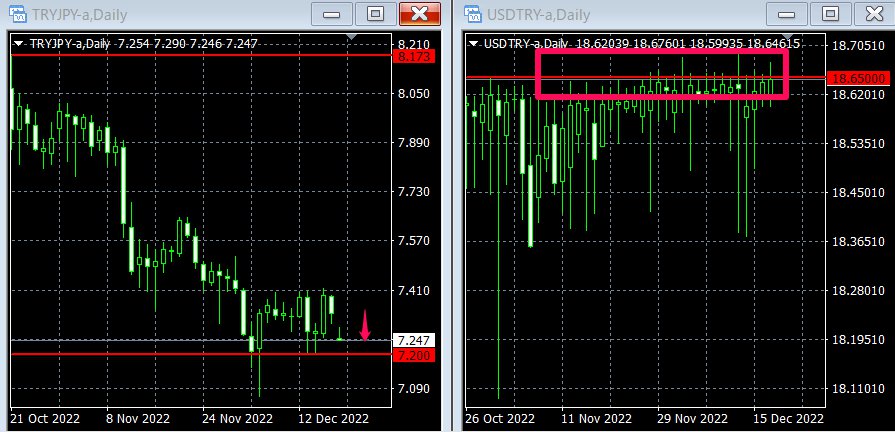895x432 pixels.
Task: Click the 15 Dec 2022 date label
Action: click(x=790, y=418)
